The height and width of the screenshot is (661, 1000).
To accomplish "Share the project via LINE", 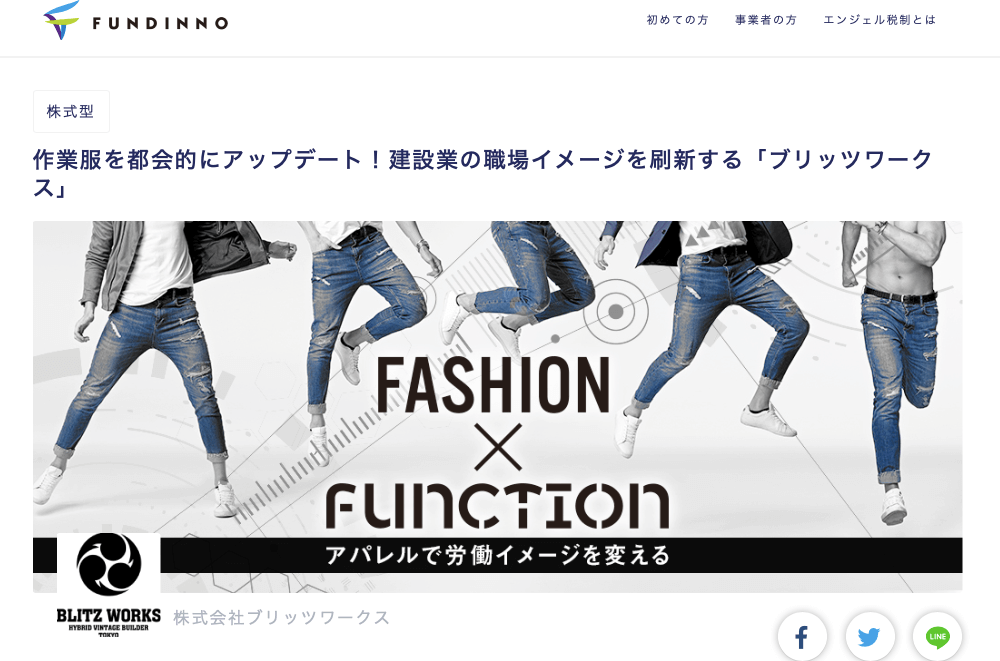I will [937, 636].
